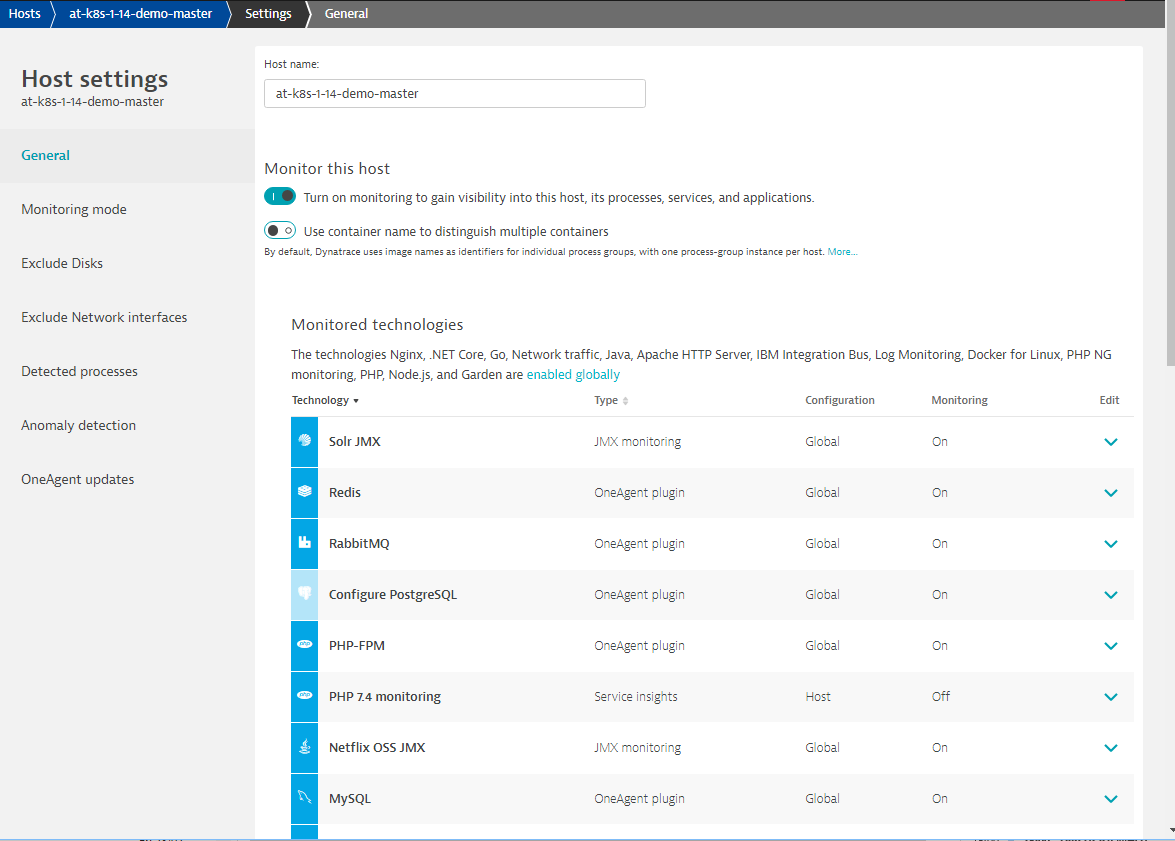Open the Anomaly detection section

(x=78, y=425)
